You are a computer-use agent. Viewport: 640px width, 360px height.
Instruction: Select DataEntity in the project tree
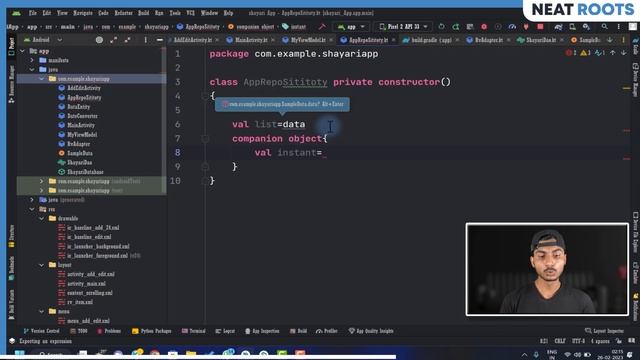pyautogui.click(x=78, y=107)
